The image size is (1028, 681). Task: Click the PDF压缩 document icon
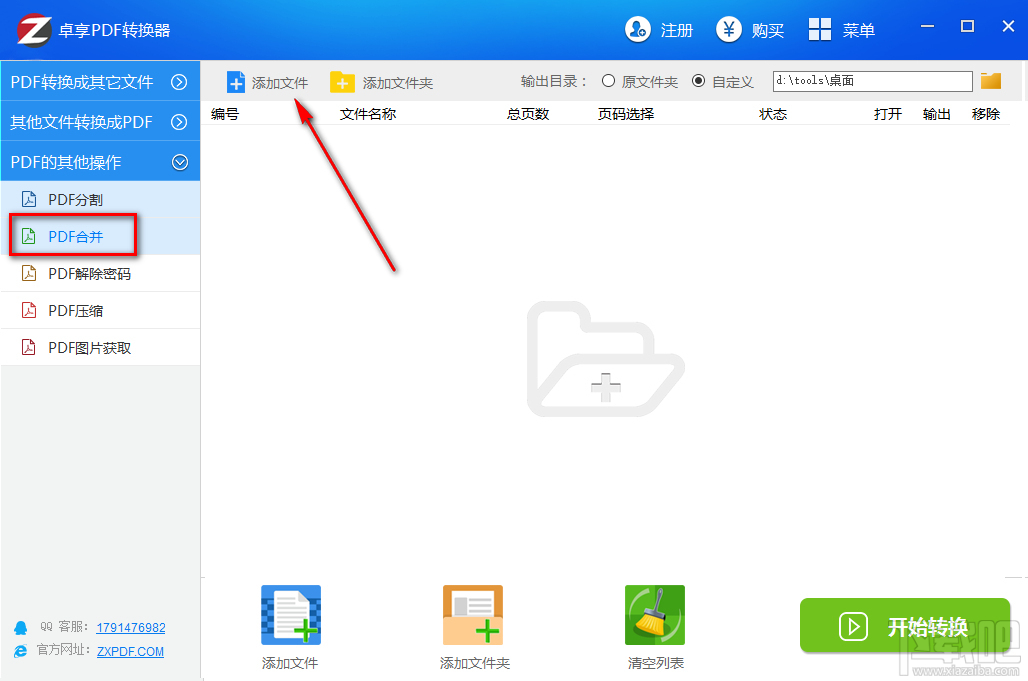click(29, 310)
